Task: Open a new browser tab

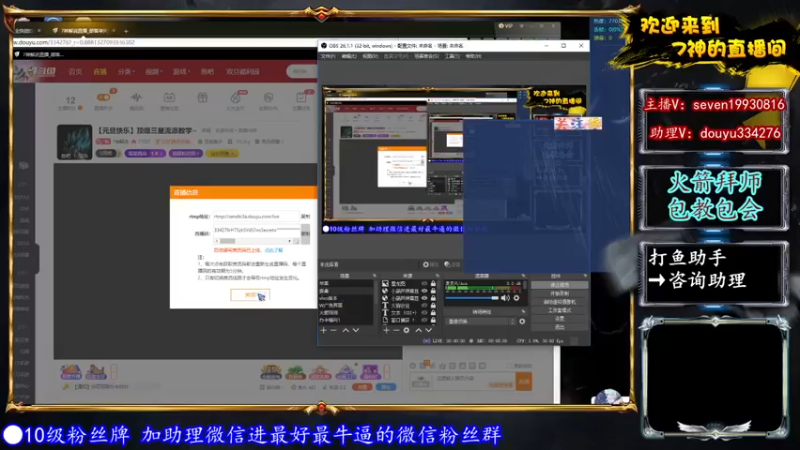Action: click(126, 31)
